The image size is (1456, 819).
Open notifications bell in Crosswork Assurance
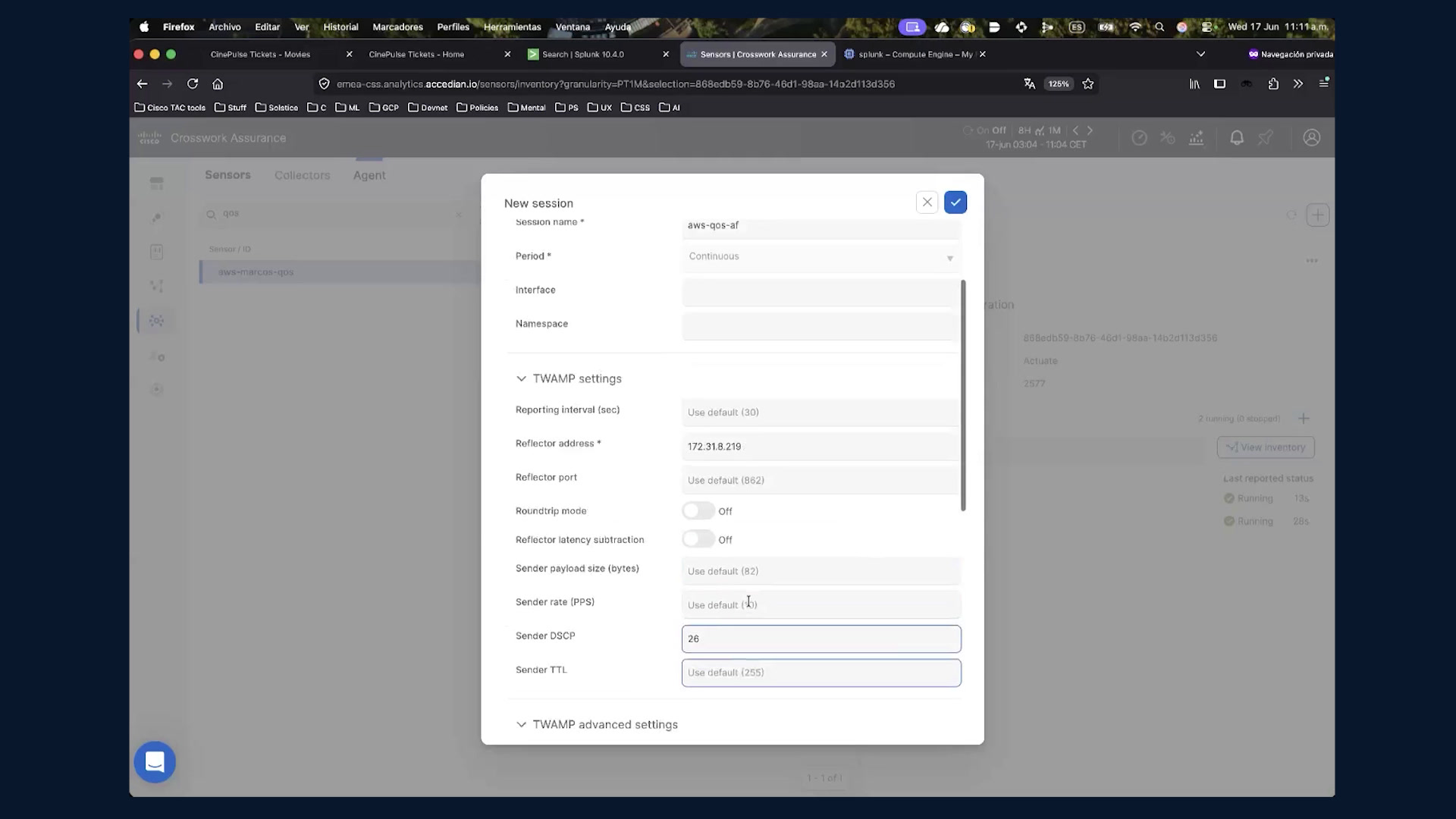1236,137
